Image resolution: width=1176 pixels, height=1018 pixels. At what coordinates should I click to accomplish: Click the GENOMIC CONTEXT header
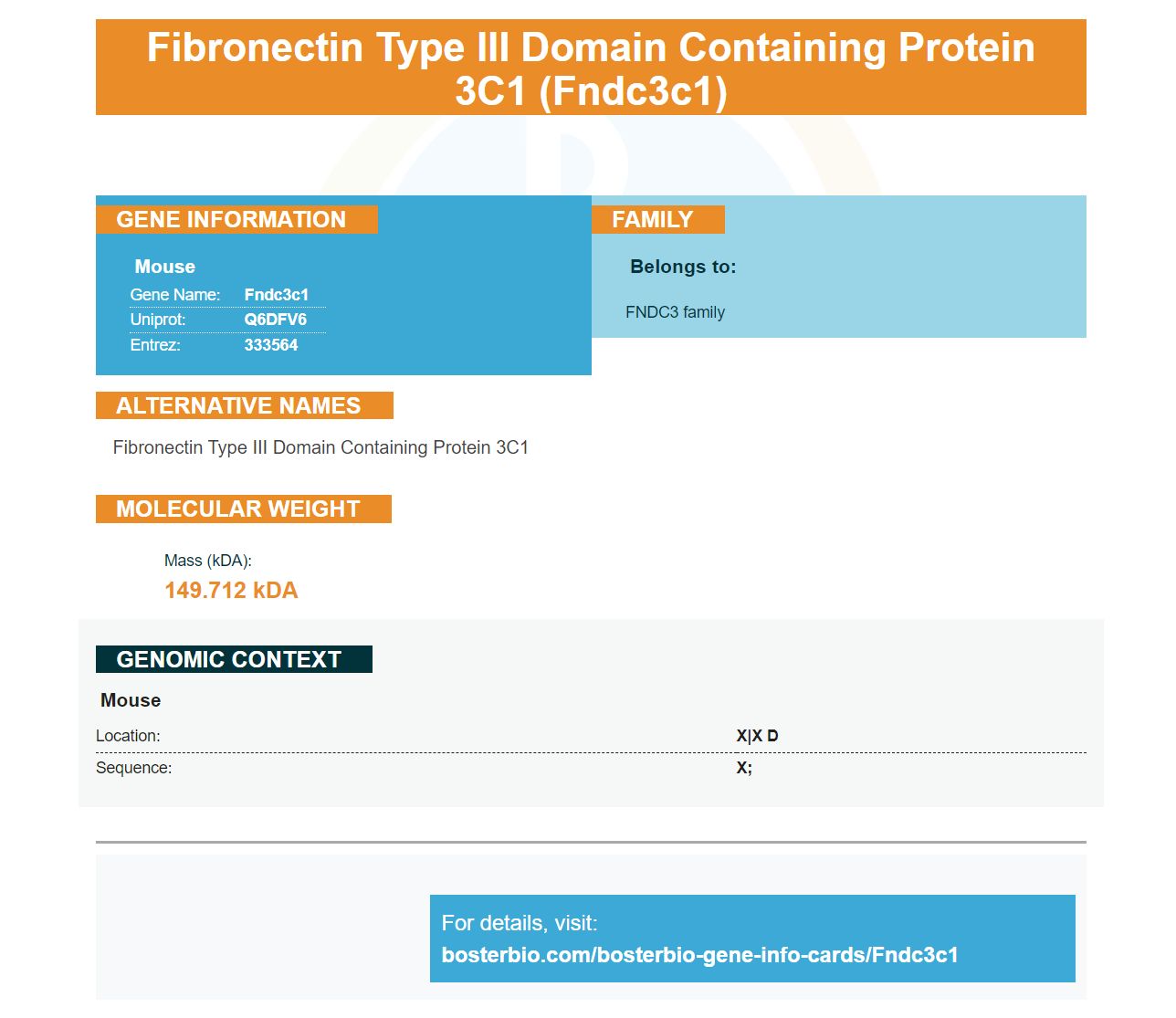click(234, 659)
